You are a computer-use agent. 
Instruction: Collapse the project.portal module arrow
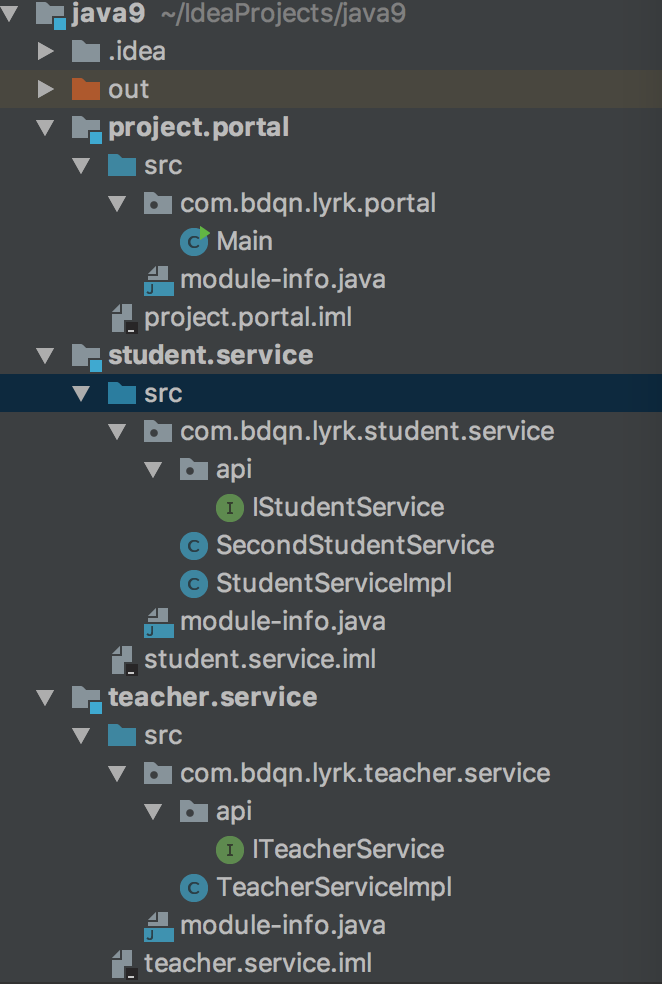(45, 127)
